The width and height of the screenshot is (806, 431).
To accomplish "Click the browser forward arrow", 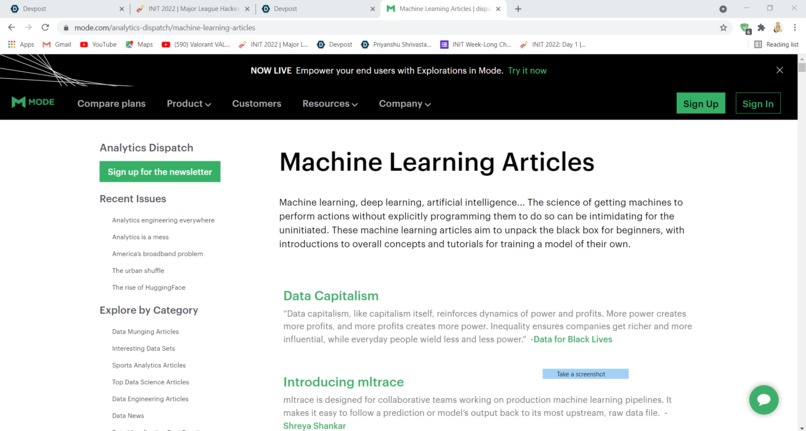I will coord(28,27).
